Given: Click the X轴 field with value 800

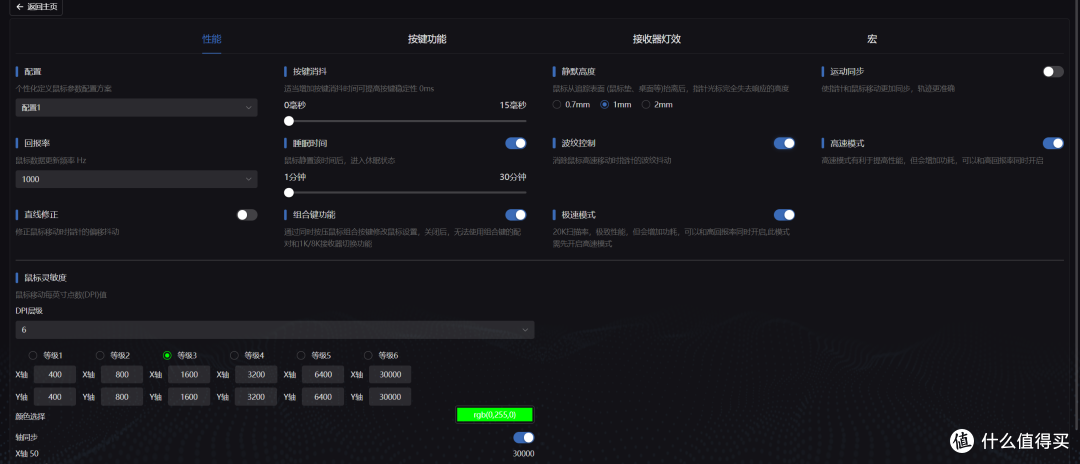Looking at the screenshot, I should coord(122,375).
